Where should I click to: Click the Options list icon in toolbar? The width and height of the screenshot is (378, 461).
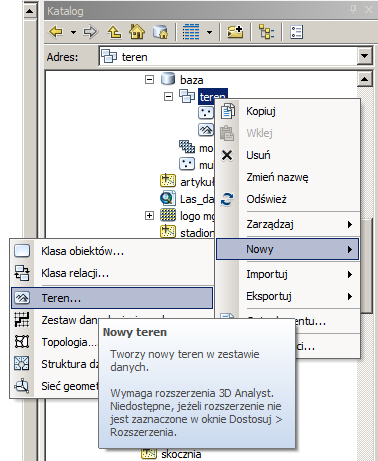[x=296, y=32]
